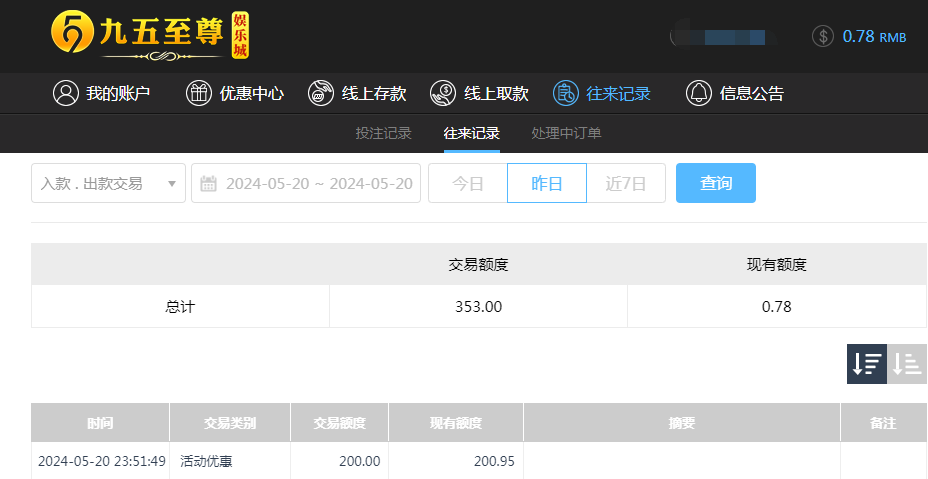The image size is (928, 479).
Task: Click the 交易类别 column header
Action: point(230,423)
